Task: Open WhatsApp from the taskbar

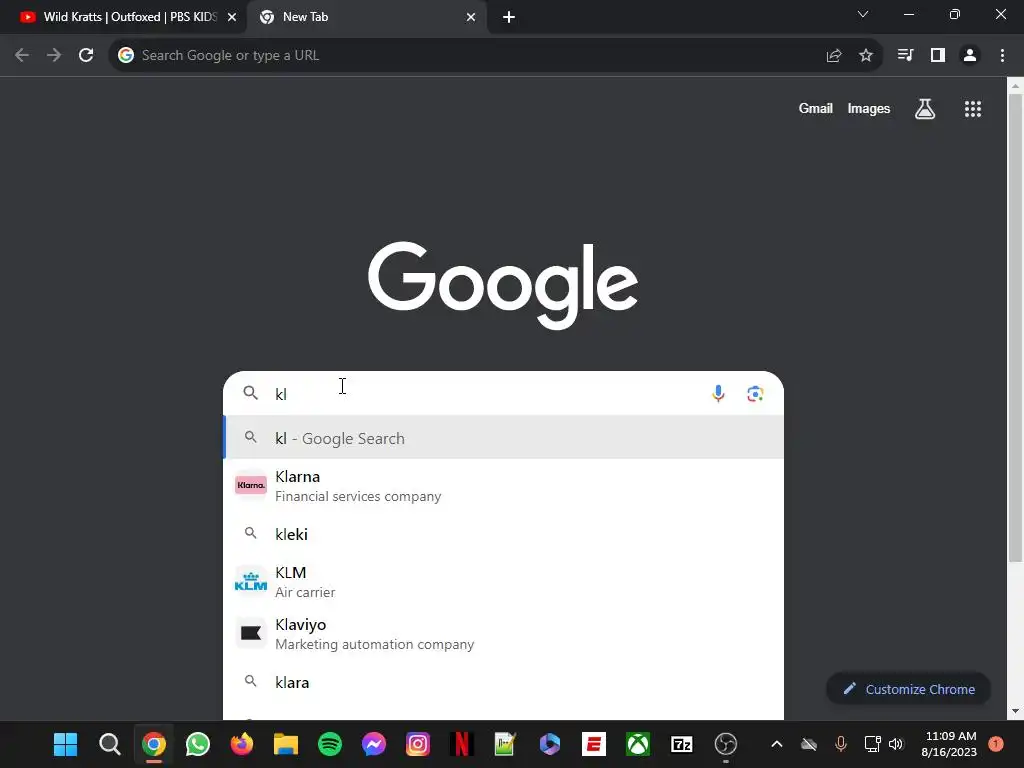Action: pyautogui.click(x=198, y=744)
